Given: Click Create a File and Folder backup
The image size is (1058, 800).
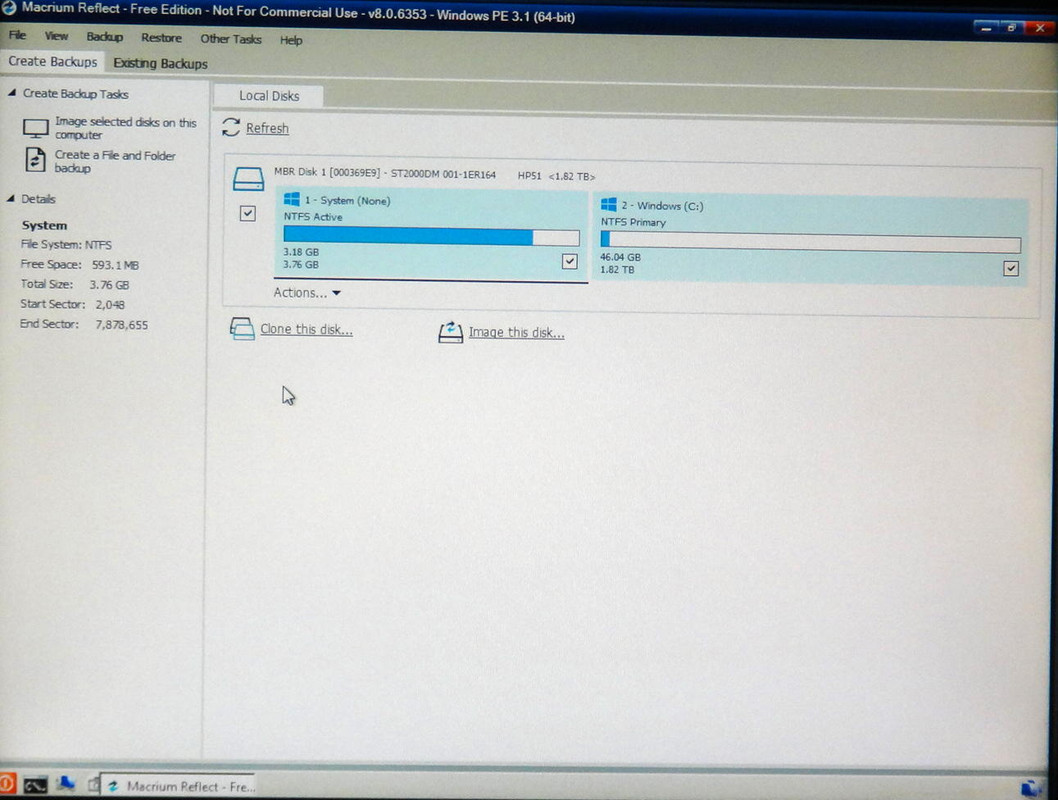Looking at the screenshot, I should coord(115,161).
